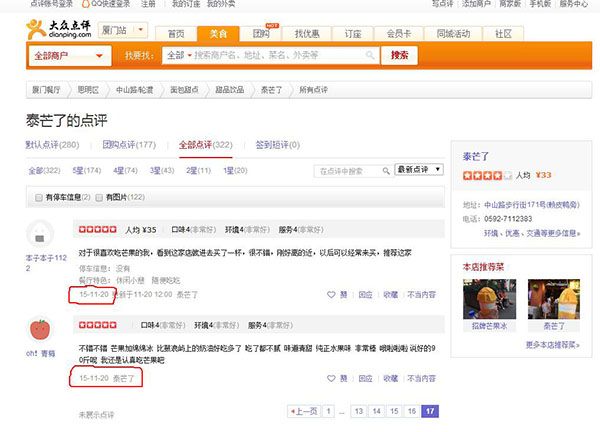This screenshot has width=600, height=432.
Task: Open the 全部商户 dropdown
Action: pos(70,56)
